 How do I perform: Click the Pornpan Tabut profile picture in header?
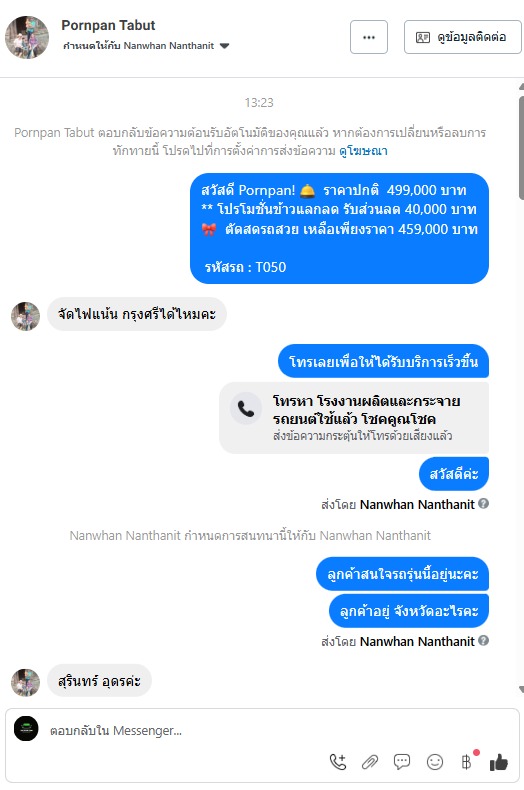coord(27,37)
